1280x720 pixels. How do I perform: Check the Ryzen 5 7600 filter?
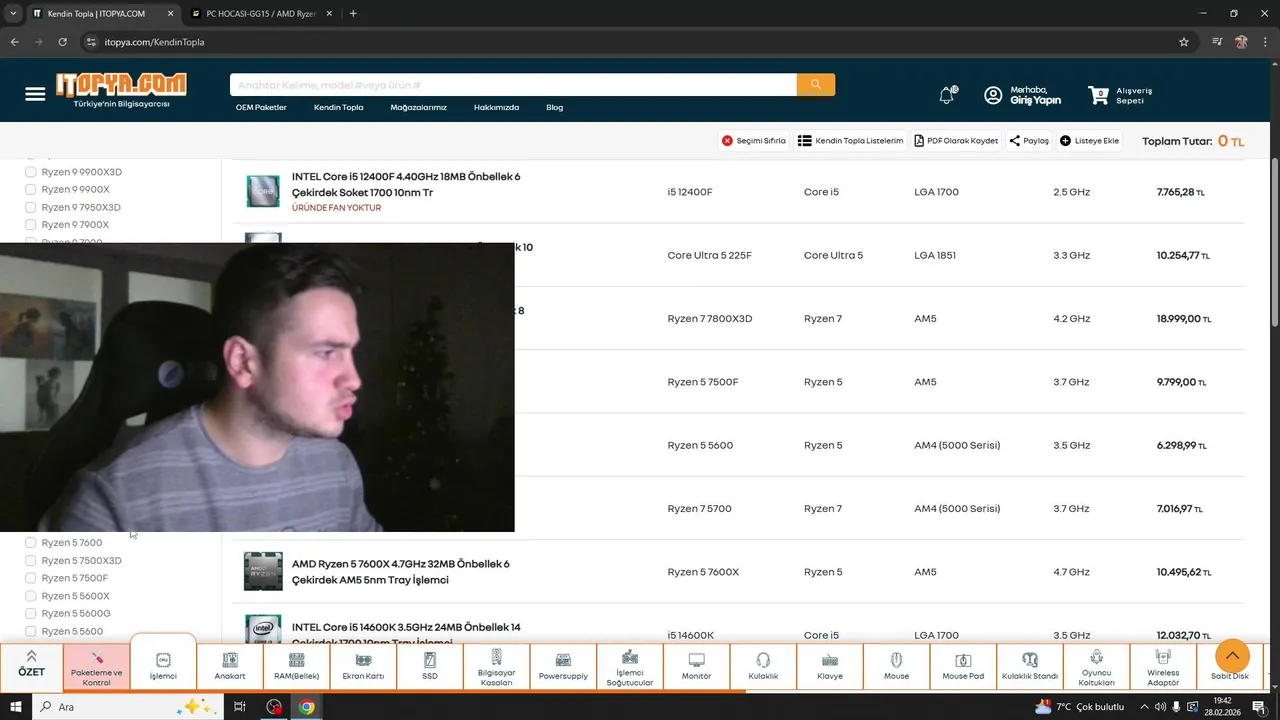coord(31,543)
